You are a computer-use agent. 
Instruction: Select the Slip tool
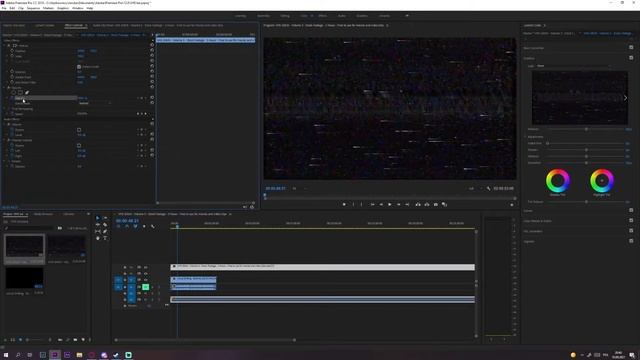[x=98, y=231]
